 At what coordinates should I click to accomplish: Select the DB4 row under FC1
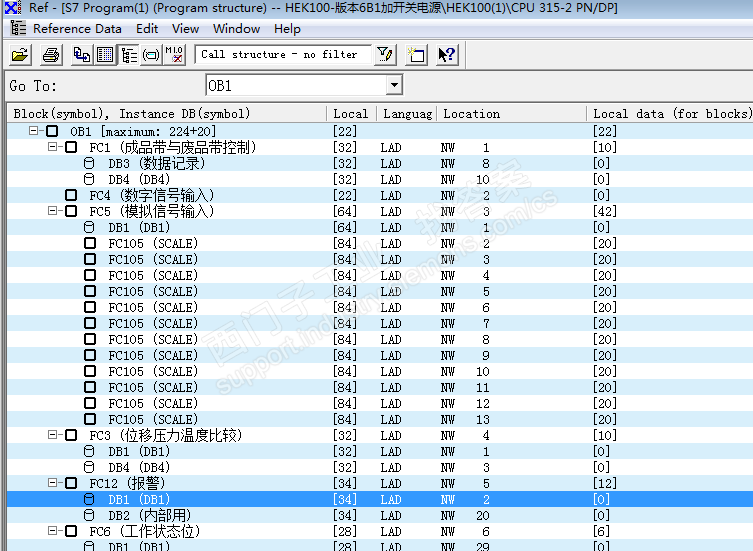[380, 179]
